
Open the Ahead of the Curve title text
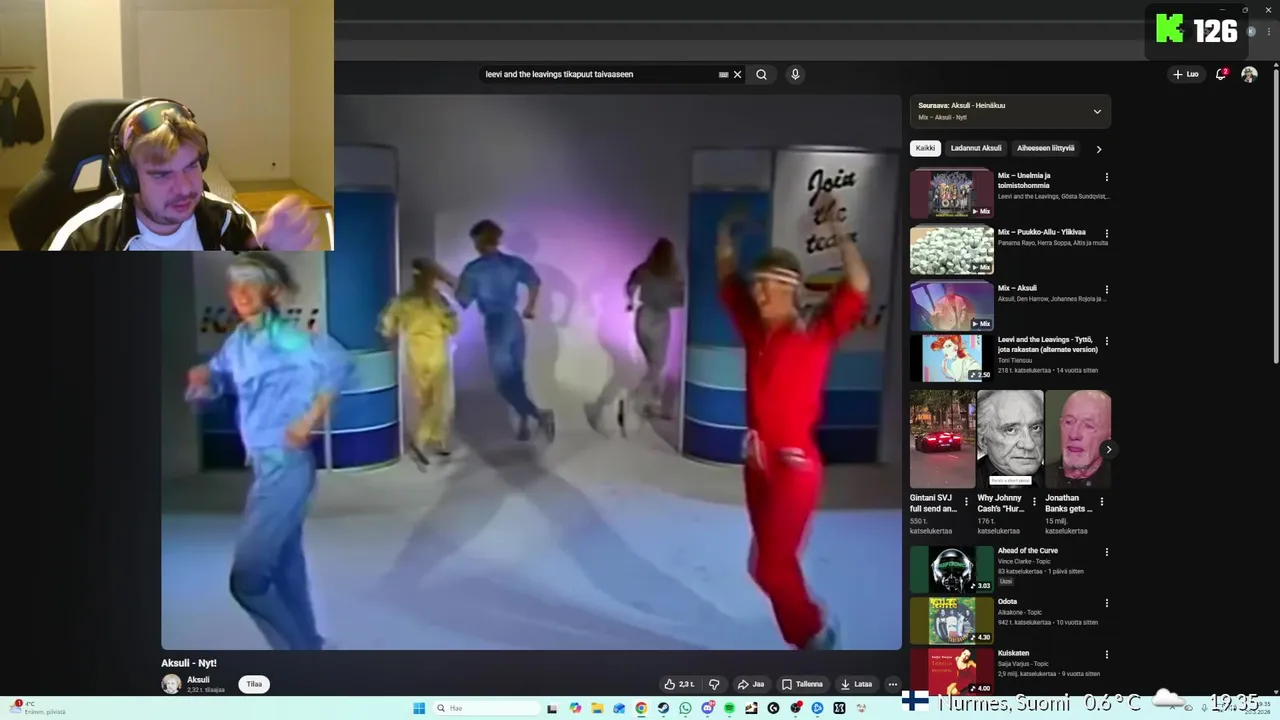1027,551
